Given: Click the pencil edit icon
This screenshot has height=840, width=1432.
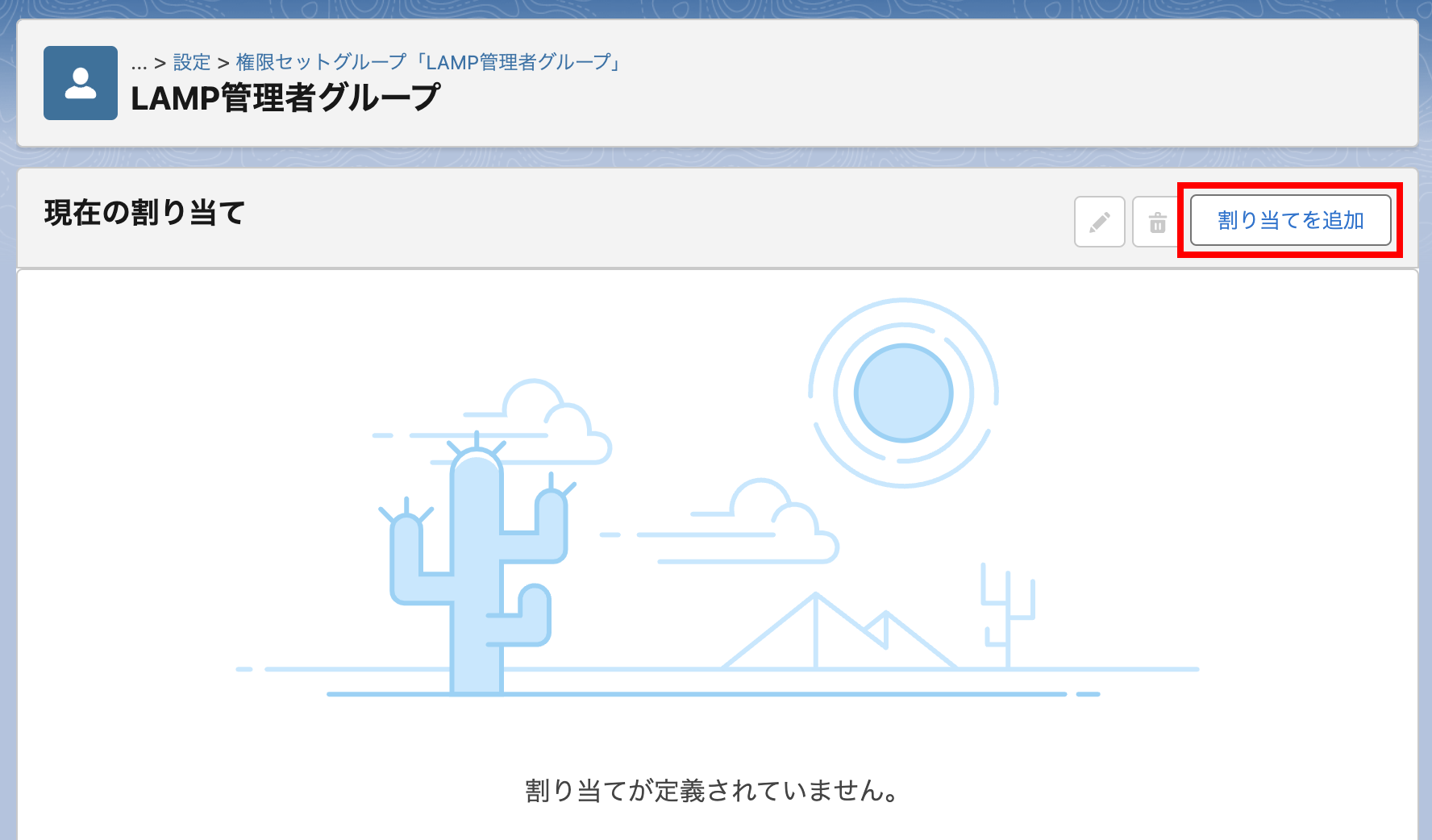Looking at the screenshot, I should (x=1099, y=222).
